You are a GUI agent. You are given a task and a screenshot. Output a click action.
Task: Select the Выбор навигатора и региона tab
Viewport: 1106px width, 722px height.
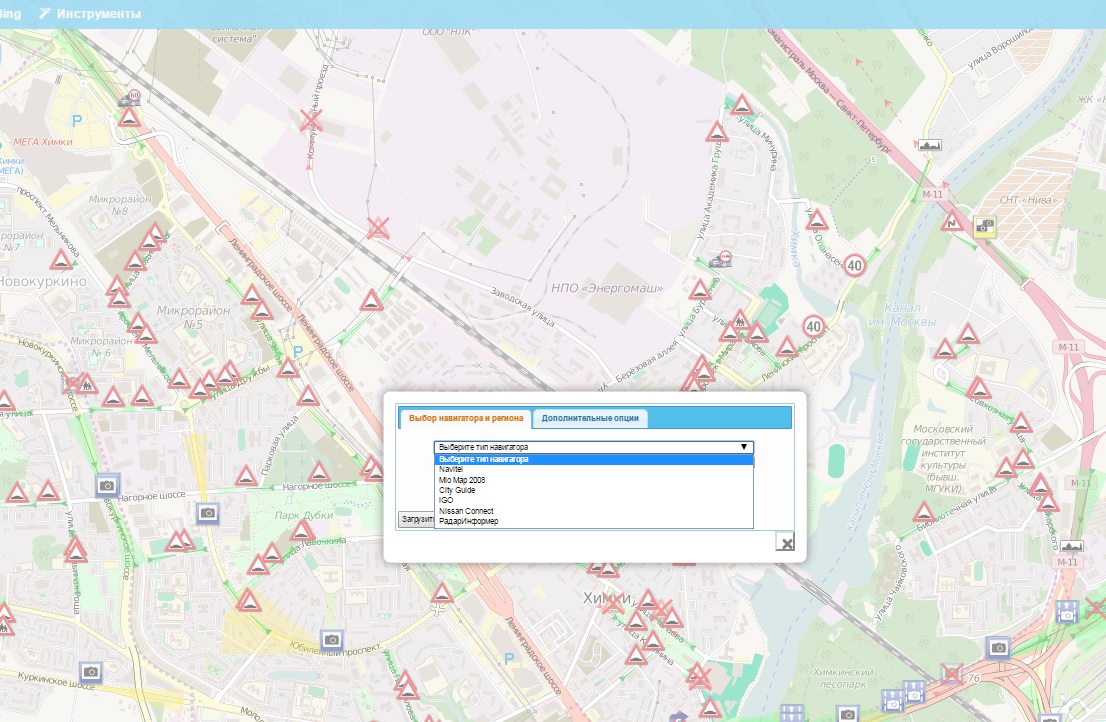point(464,418)
